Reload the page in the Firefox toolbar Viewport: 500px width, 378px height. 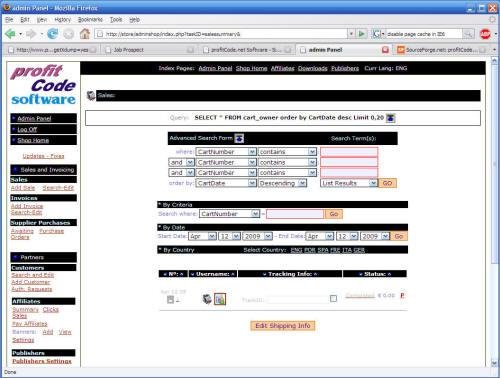point(52,34)
